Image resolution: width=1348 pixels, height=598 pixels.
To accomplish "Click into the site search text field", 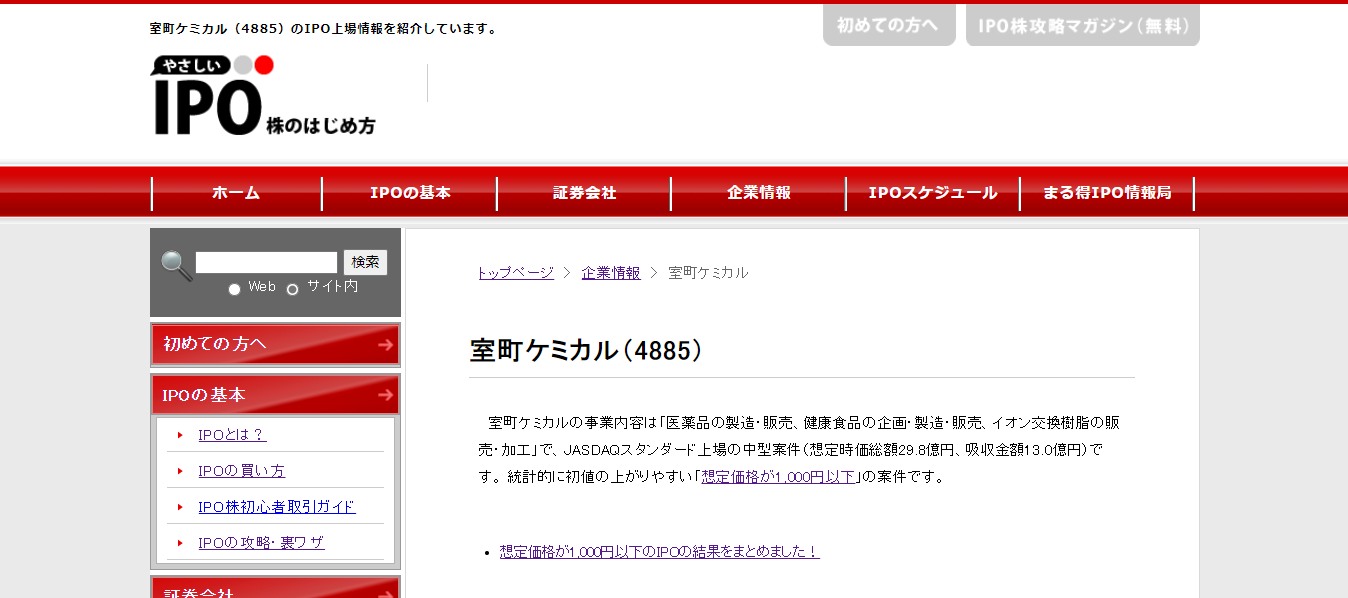I will pos(267,262).
